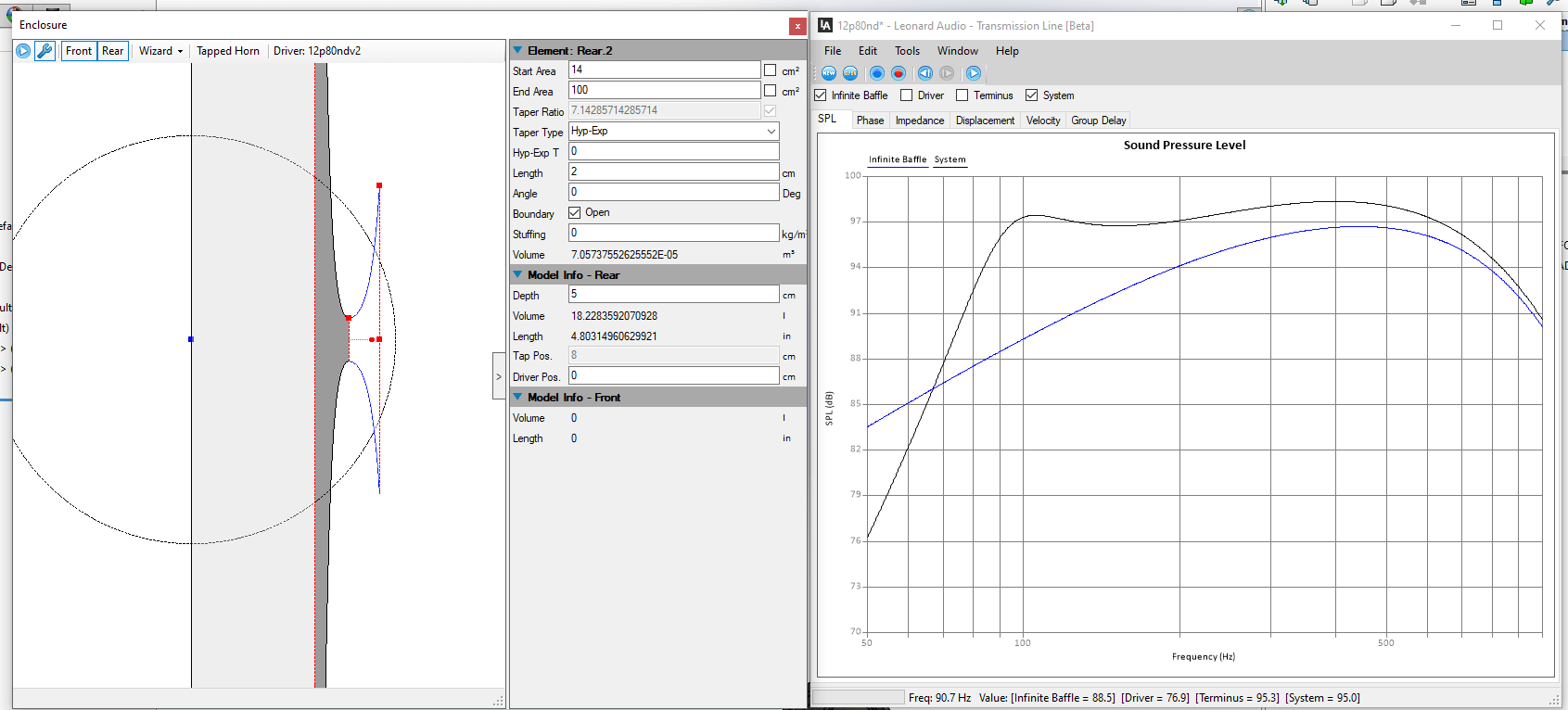Collapse the Element: Rear.2 section
This screenshot has height=710, width=1568.
click(x=518, y=50)
